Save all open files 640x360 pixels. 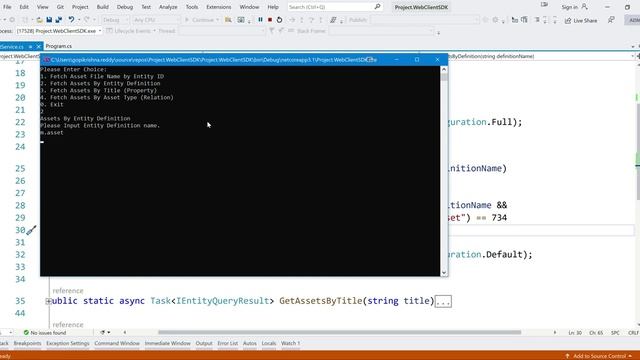(59, 20)
